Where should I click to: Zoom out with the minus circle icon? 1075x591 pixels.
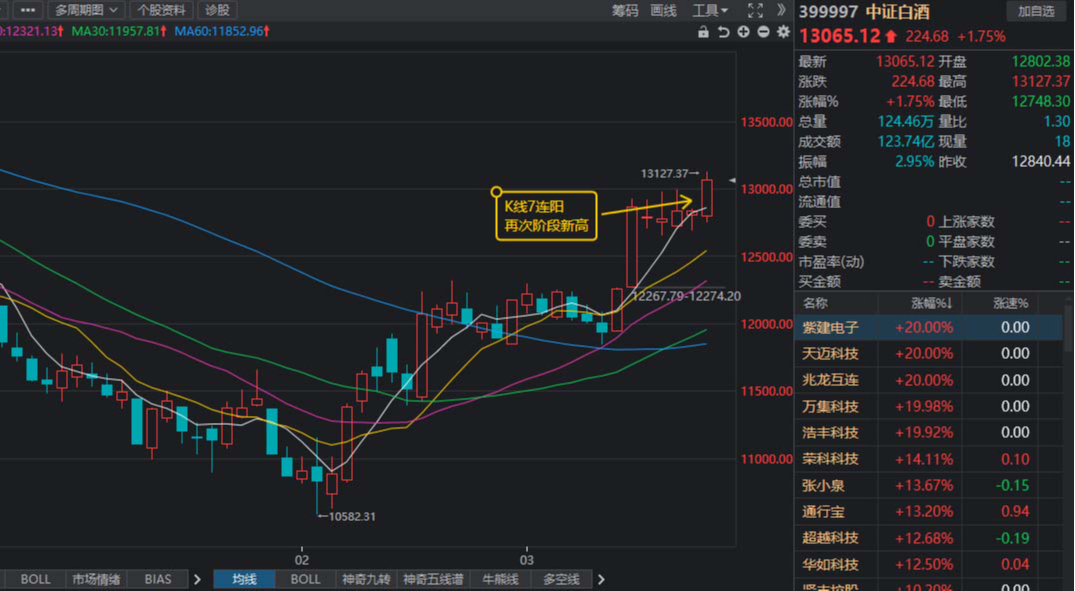[x=763, y=32]
